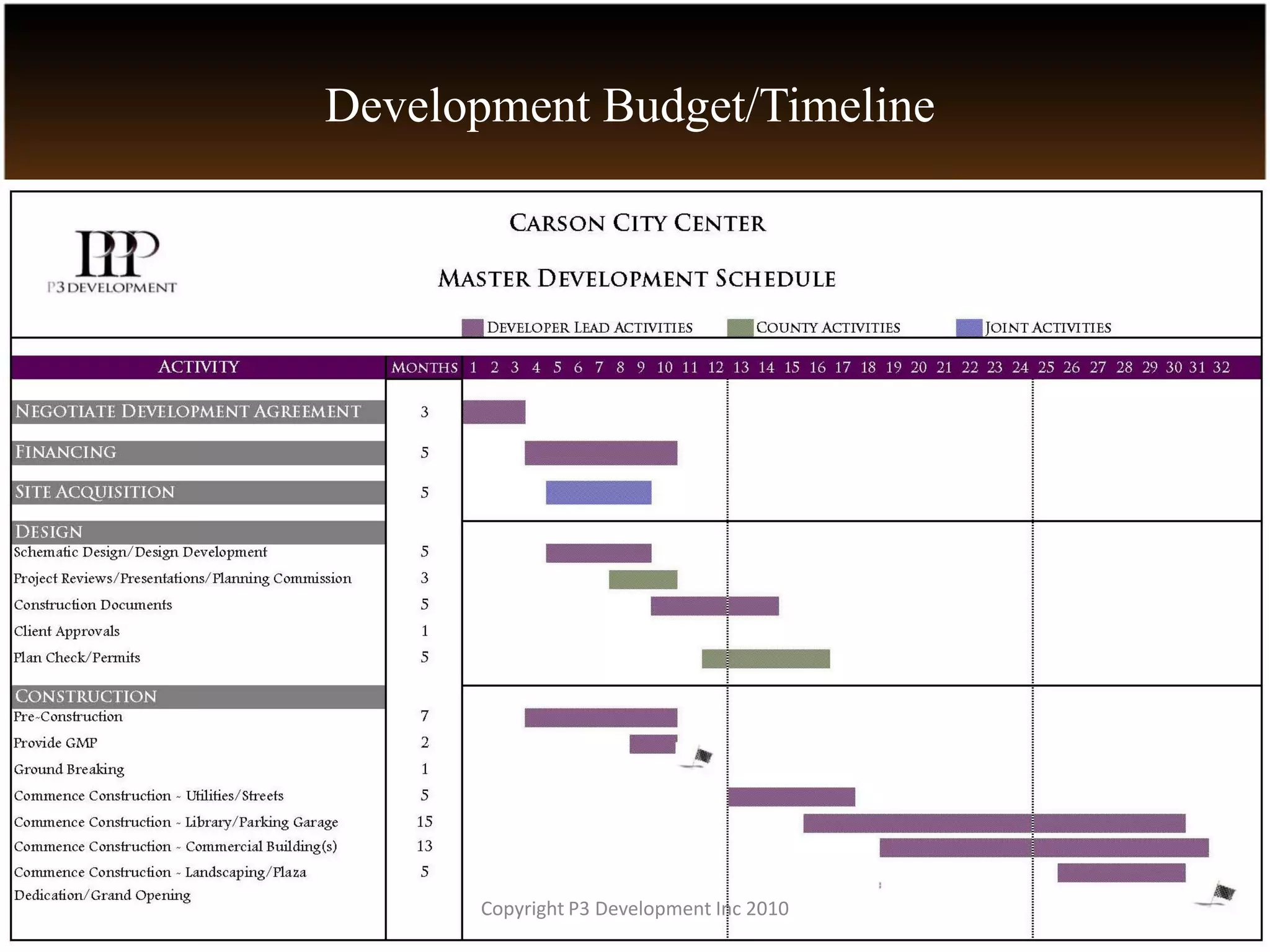Click Commence Construction - Landscaping/Plaza label

point(160,873)
